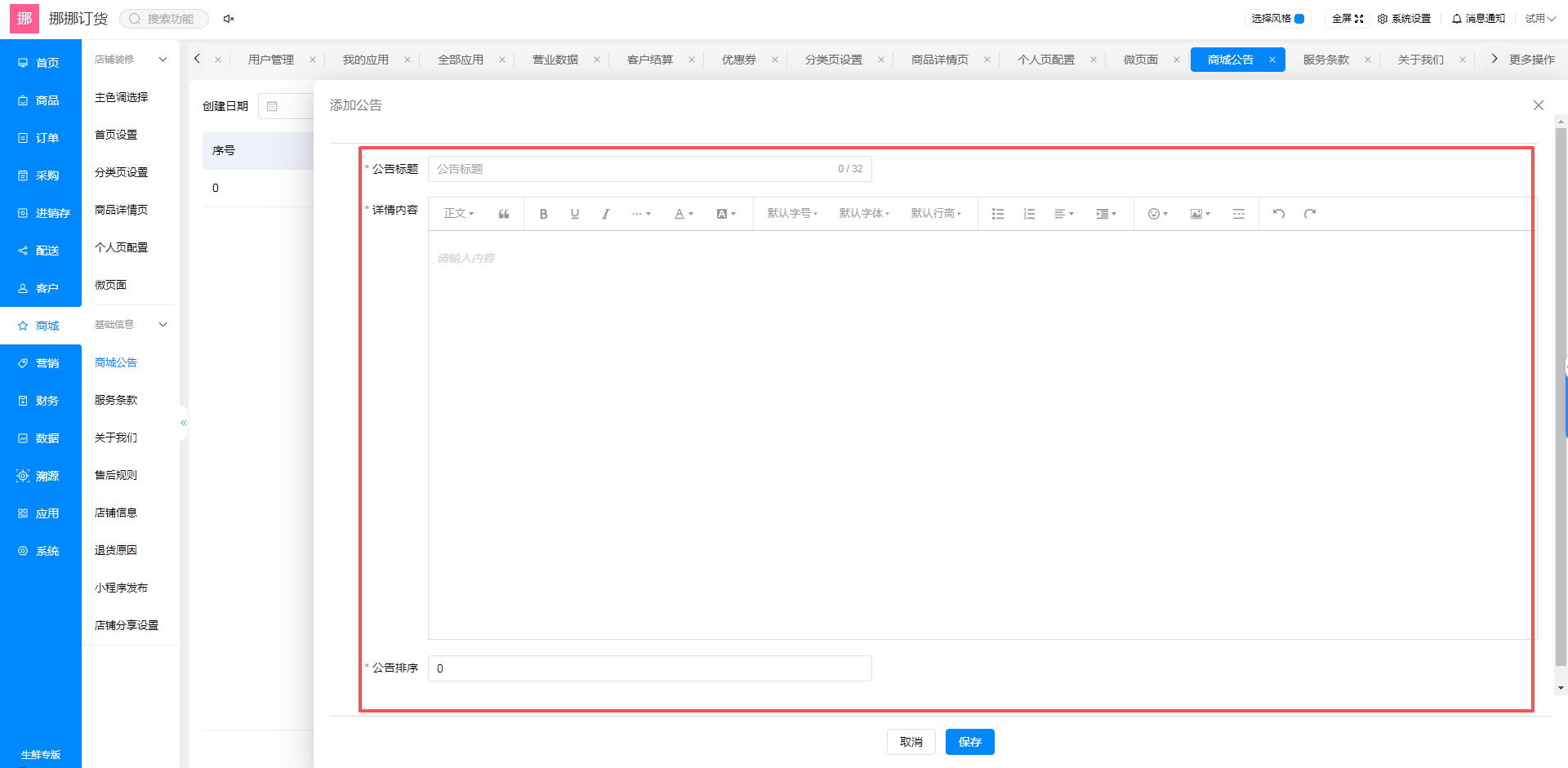Click the 取消 button
Screen dimensions: 1568x768
click(911, 742)
